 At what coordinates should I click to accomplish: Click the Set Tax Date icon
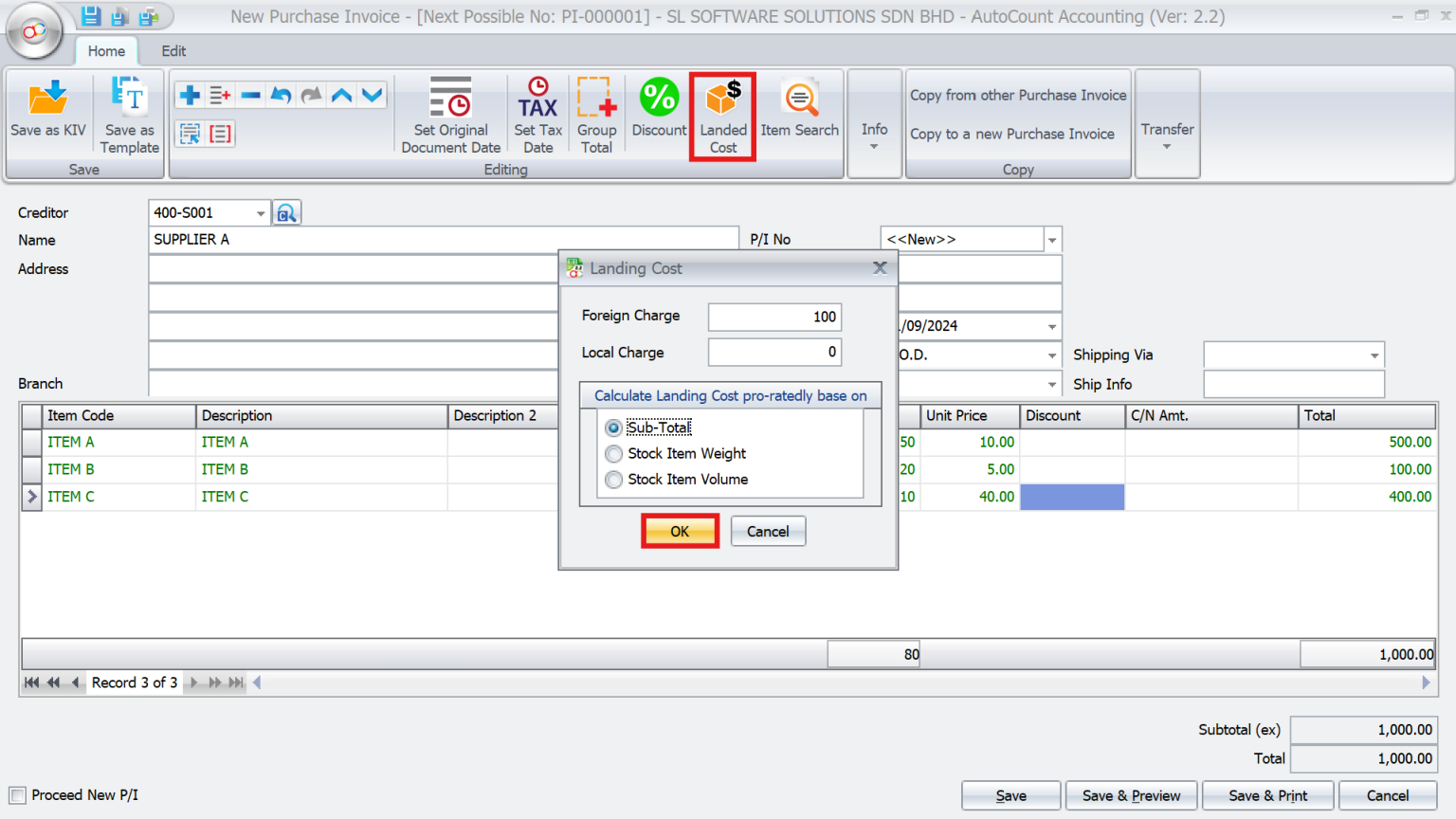[x=537, y=115]
